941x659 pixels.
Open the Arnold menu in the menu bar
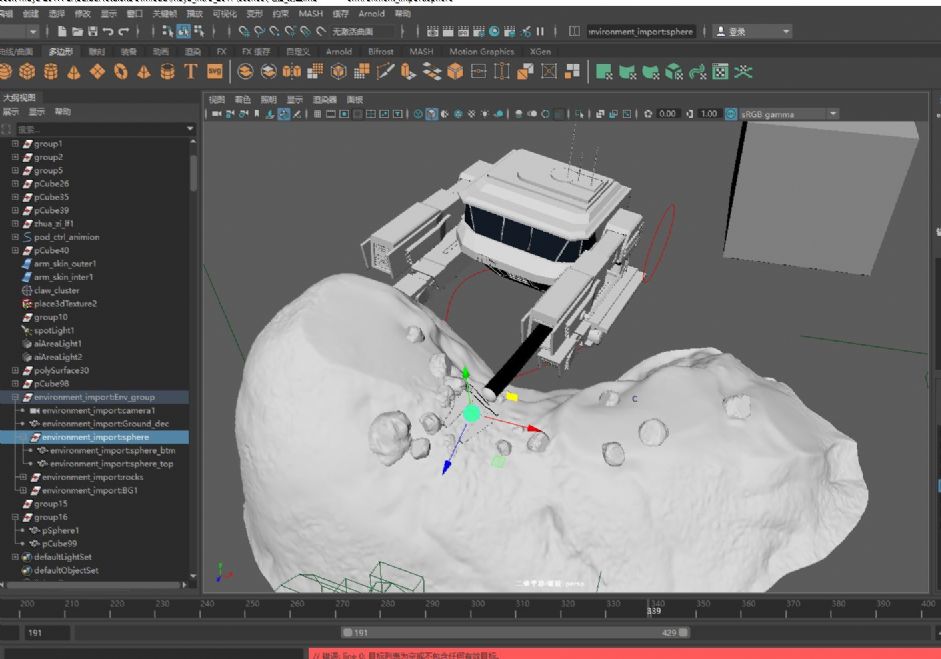[371, 13]
